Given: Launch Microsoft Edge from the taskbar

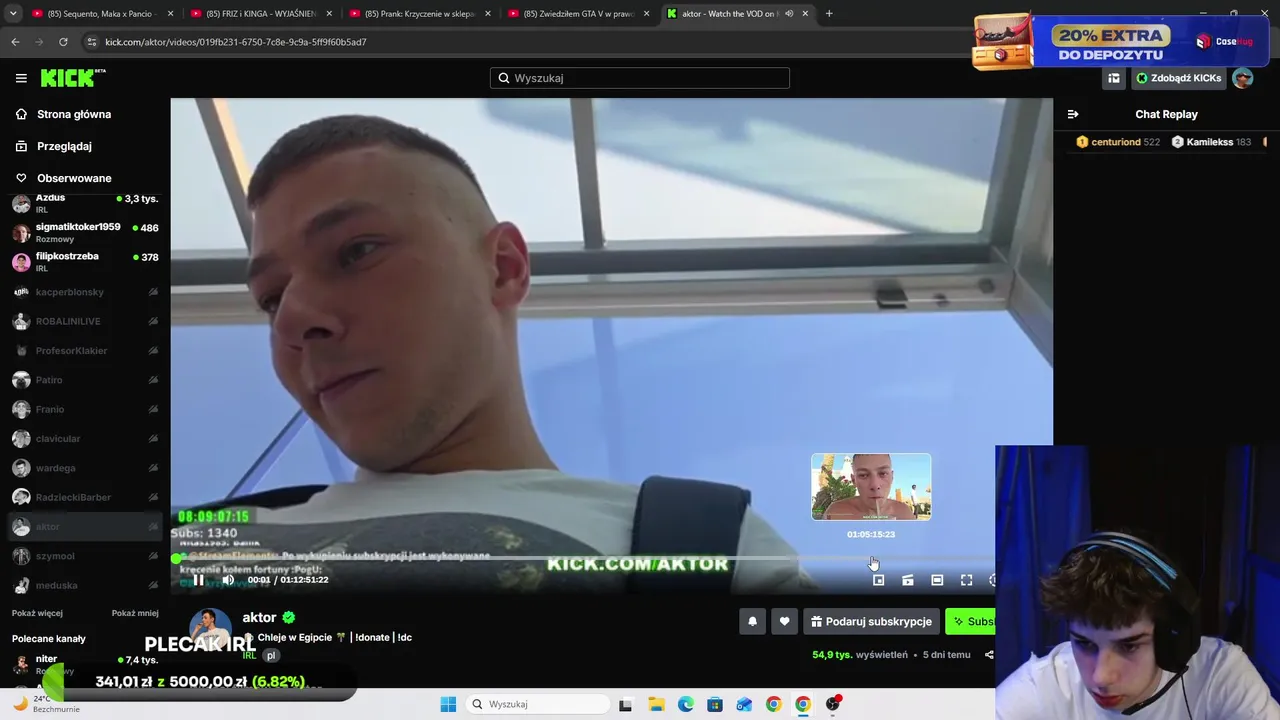Looking at the screenshot, I should pyautogui.click(x=685, y=704).
